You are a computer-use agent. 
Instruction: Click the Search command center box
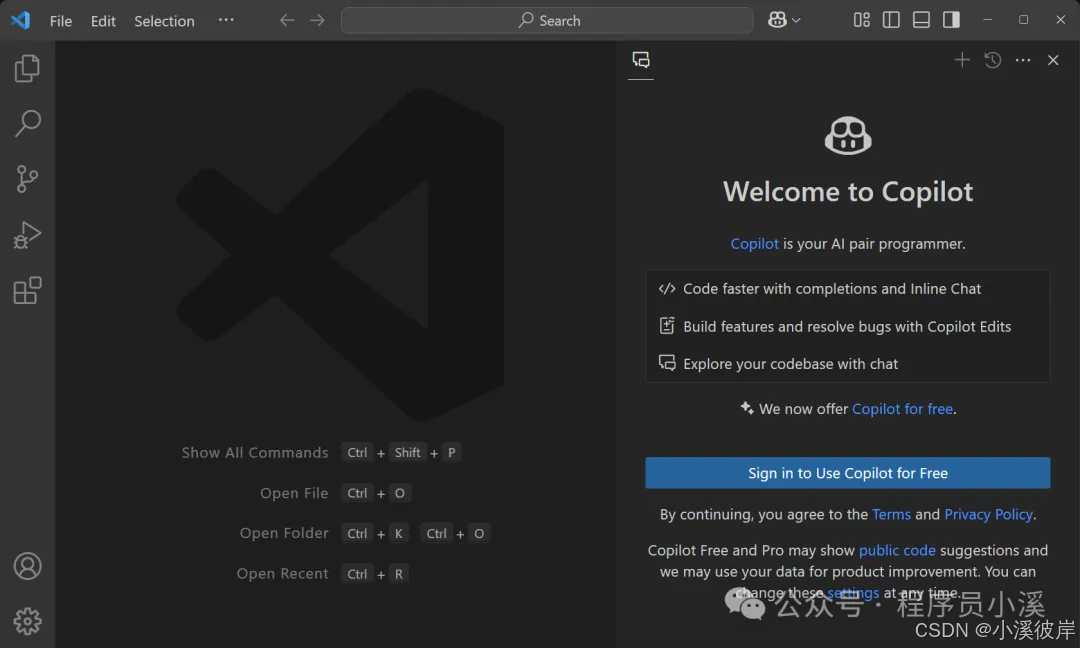tap(547, 21)
